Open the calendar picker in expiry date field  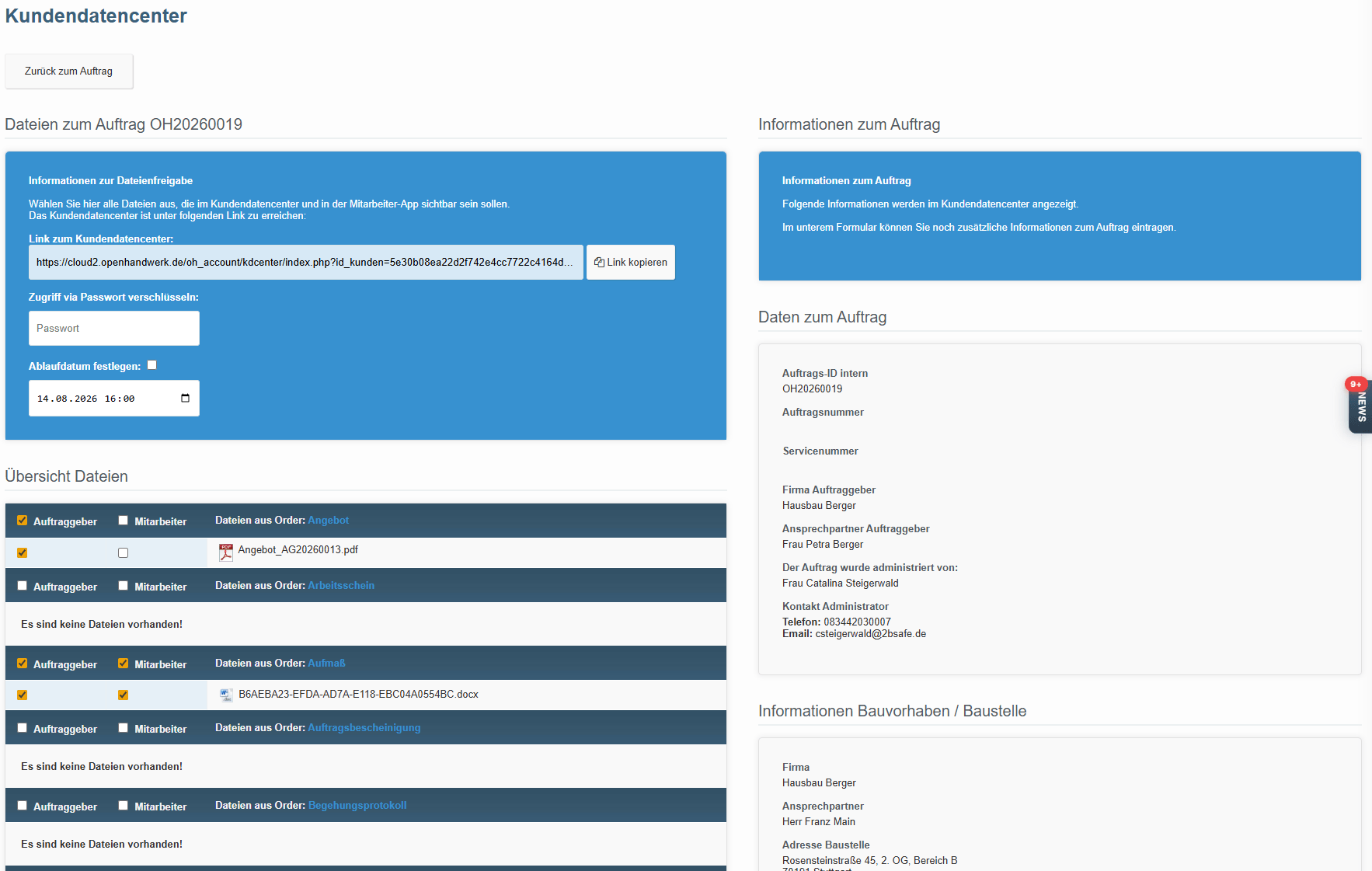click(x=185, y=399)
